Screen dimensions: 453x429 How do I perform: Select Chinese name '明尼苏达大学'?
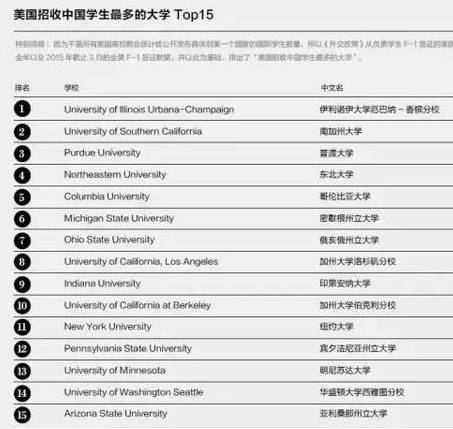click(x=345, y=370)
